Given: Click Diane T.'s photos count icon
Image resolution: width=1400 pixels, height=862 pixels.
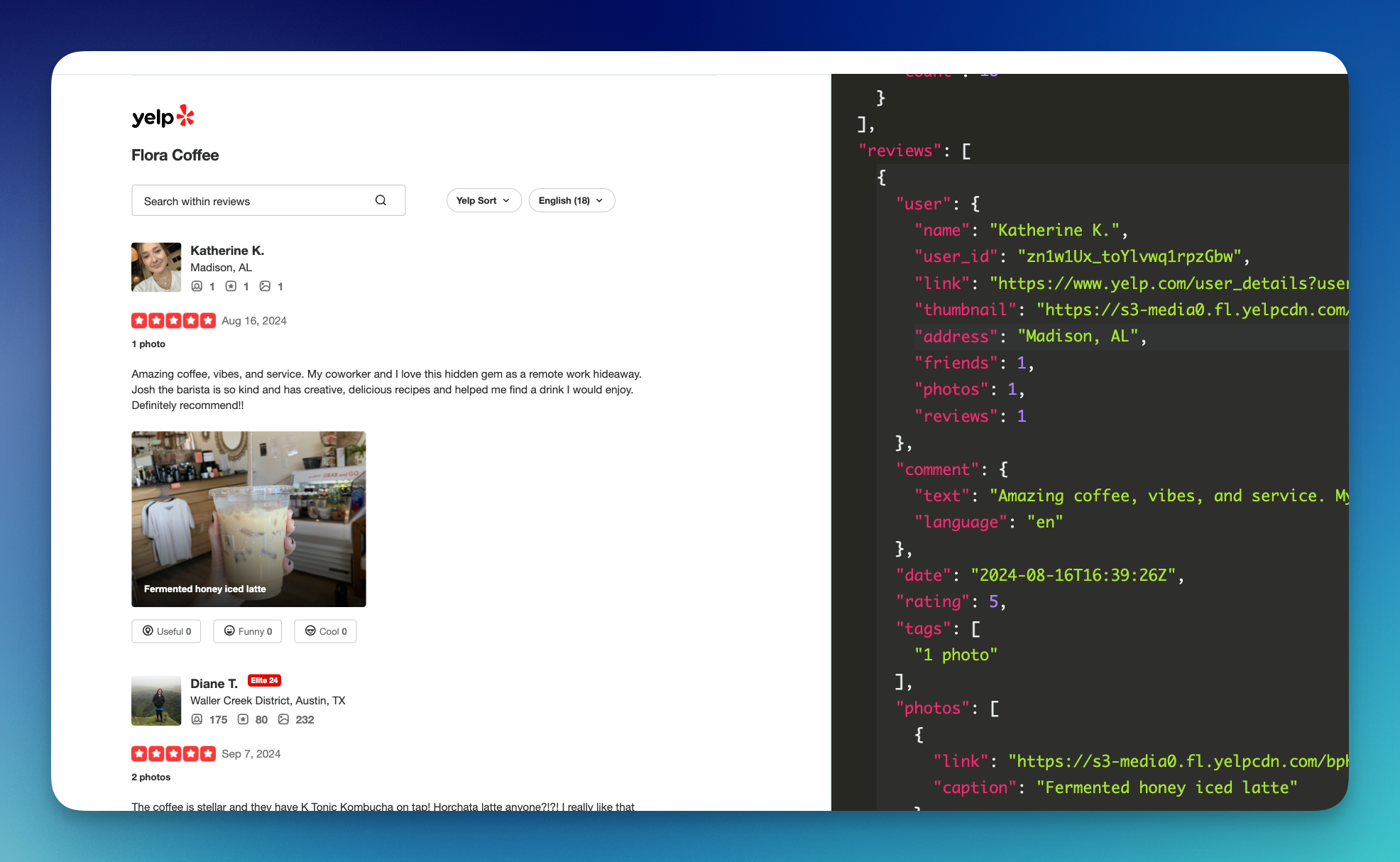Looking at the screenshot, I should (283, 719).
